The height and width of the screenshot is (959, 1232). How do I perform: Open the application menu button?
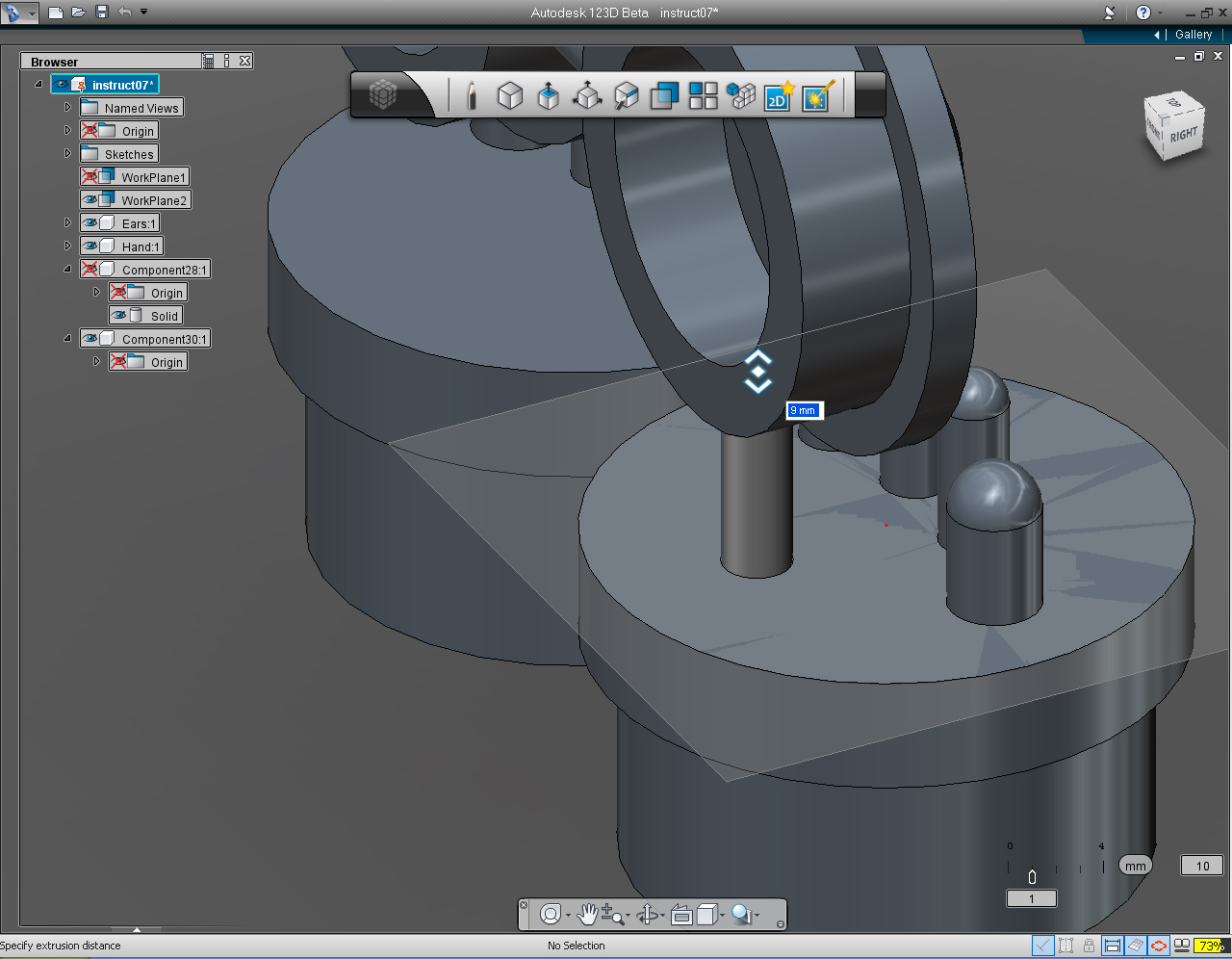pyautogui.click(x=18, y=13)
